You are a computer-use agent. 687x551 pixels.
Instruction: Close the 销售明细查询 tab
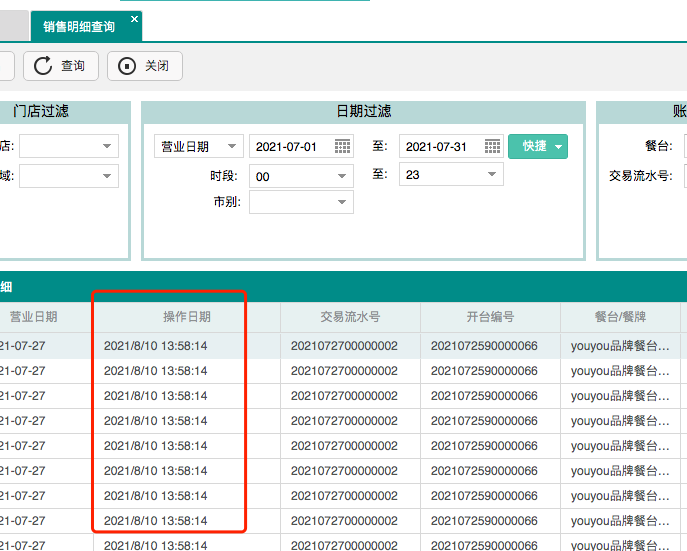pos(135,19)
